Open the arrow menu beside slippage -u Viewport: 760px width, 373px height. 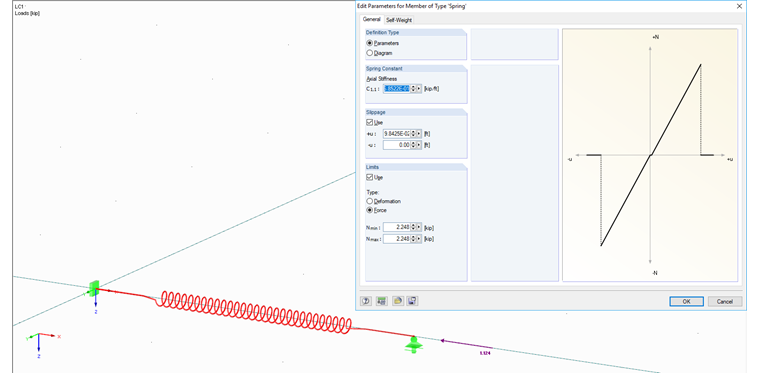(x=419, y=145)
